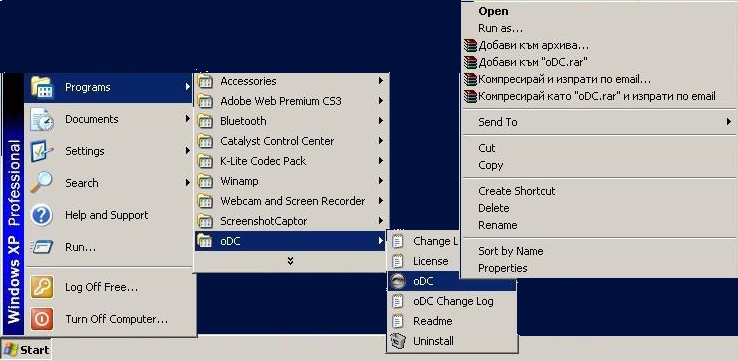The image size is (738, 361).
Task: Click the Adobe Web Premium CS3 label
Action: coord(281,101)
